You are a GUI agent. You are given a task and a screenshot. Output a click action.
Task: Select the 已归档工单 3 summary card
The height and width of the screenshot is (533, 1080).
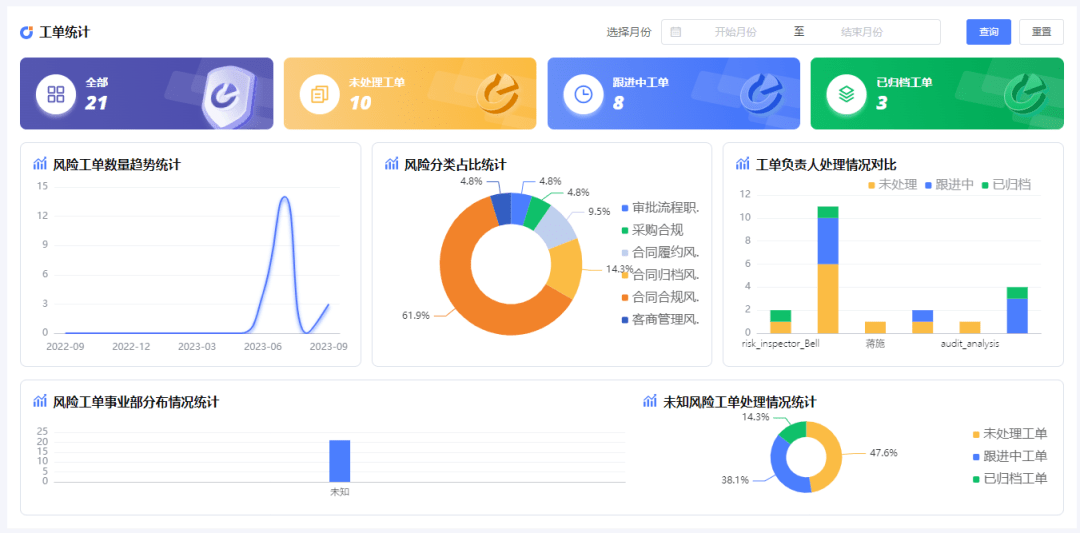click(937, 94)
